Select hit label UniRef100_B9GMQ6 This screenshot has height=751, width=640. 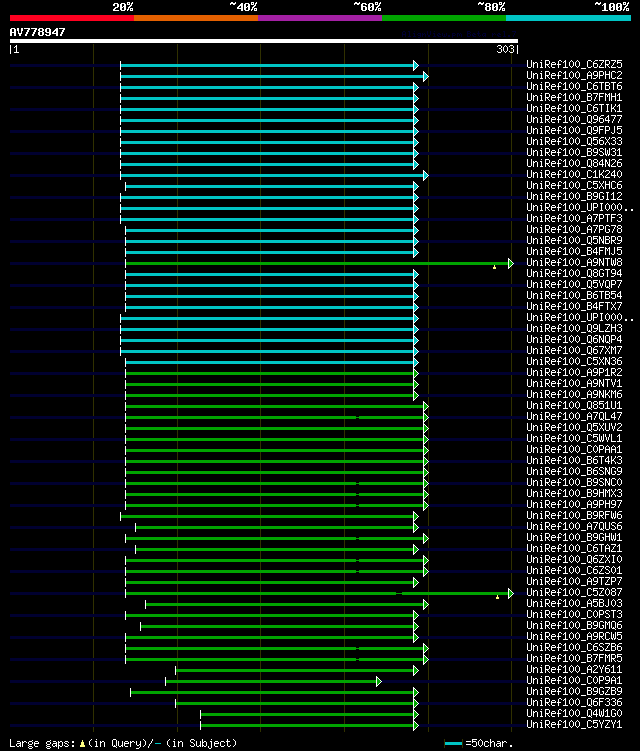(574, 626)
